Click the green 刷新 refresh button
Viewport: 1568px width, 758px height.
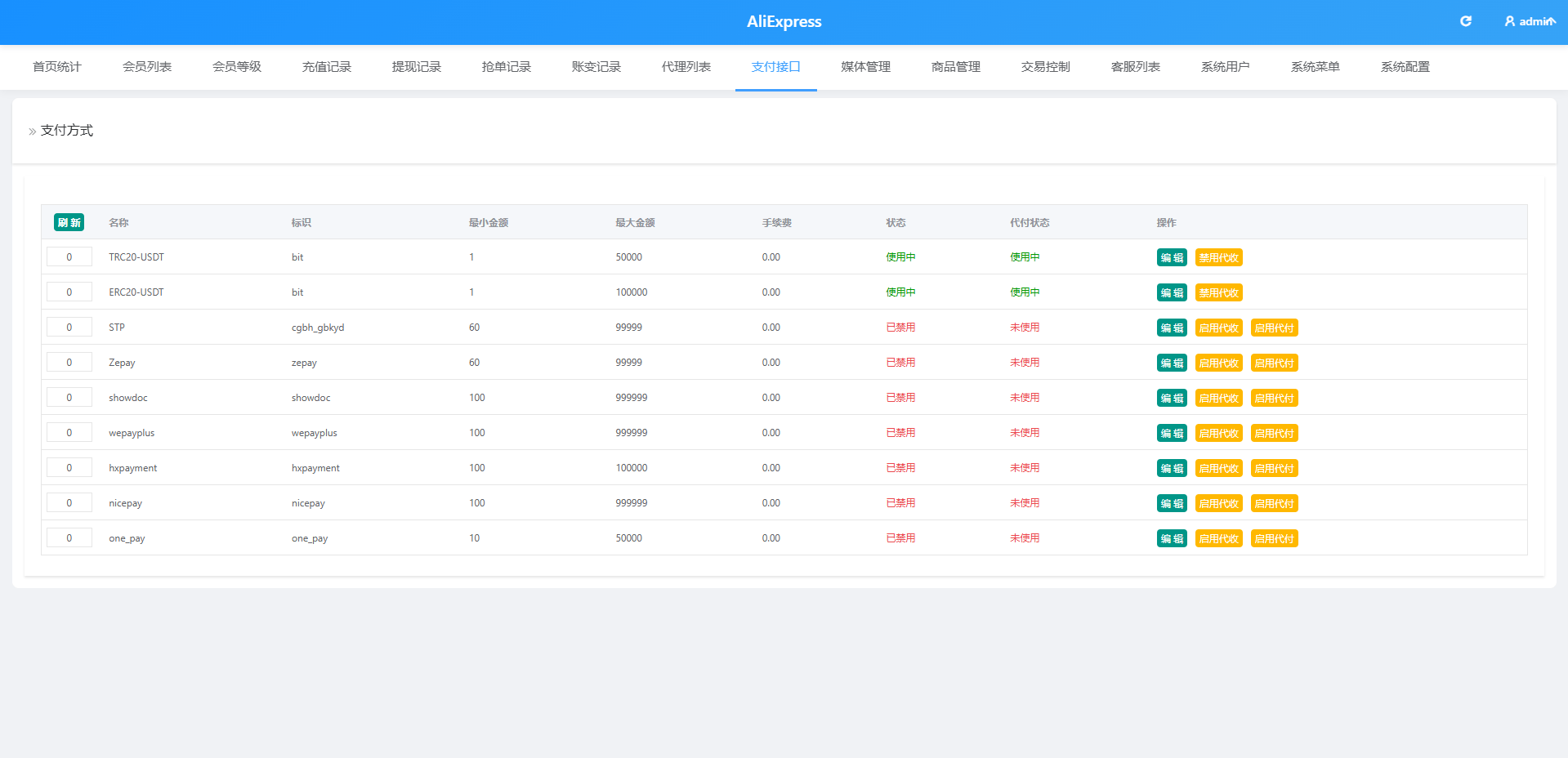tap(69, 222)
